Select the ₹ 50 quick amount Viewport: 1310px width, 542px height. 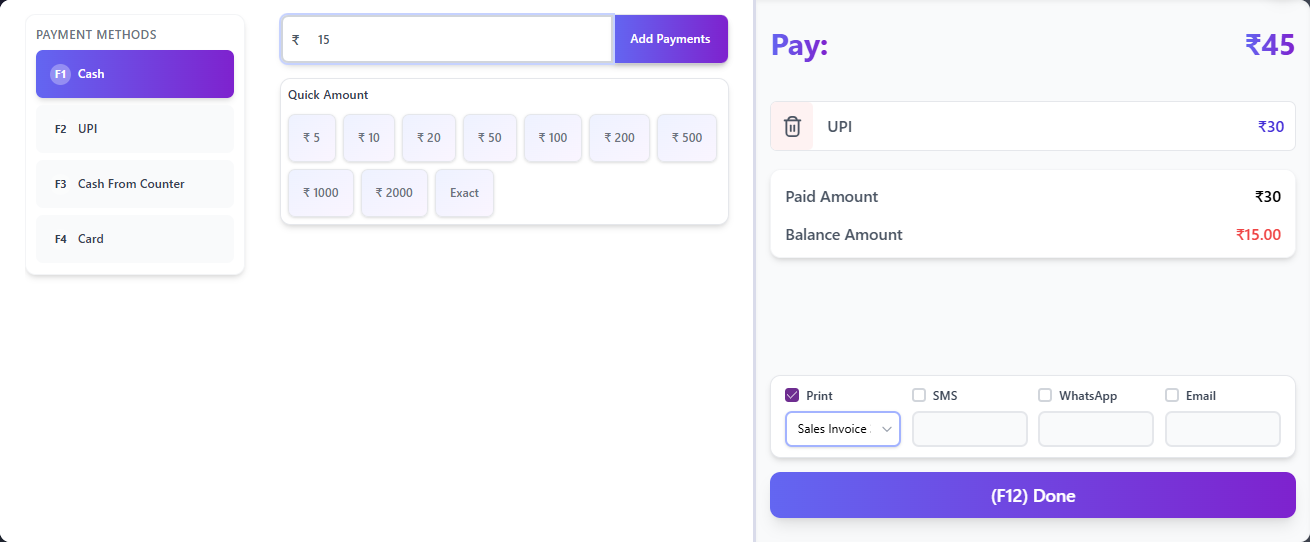(x=489, y=138)
